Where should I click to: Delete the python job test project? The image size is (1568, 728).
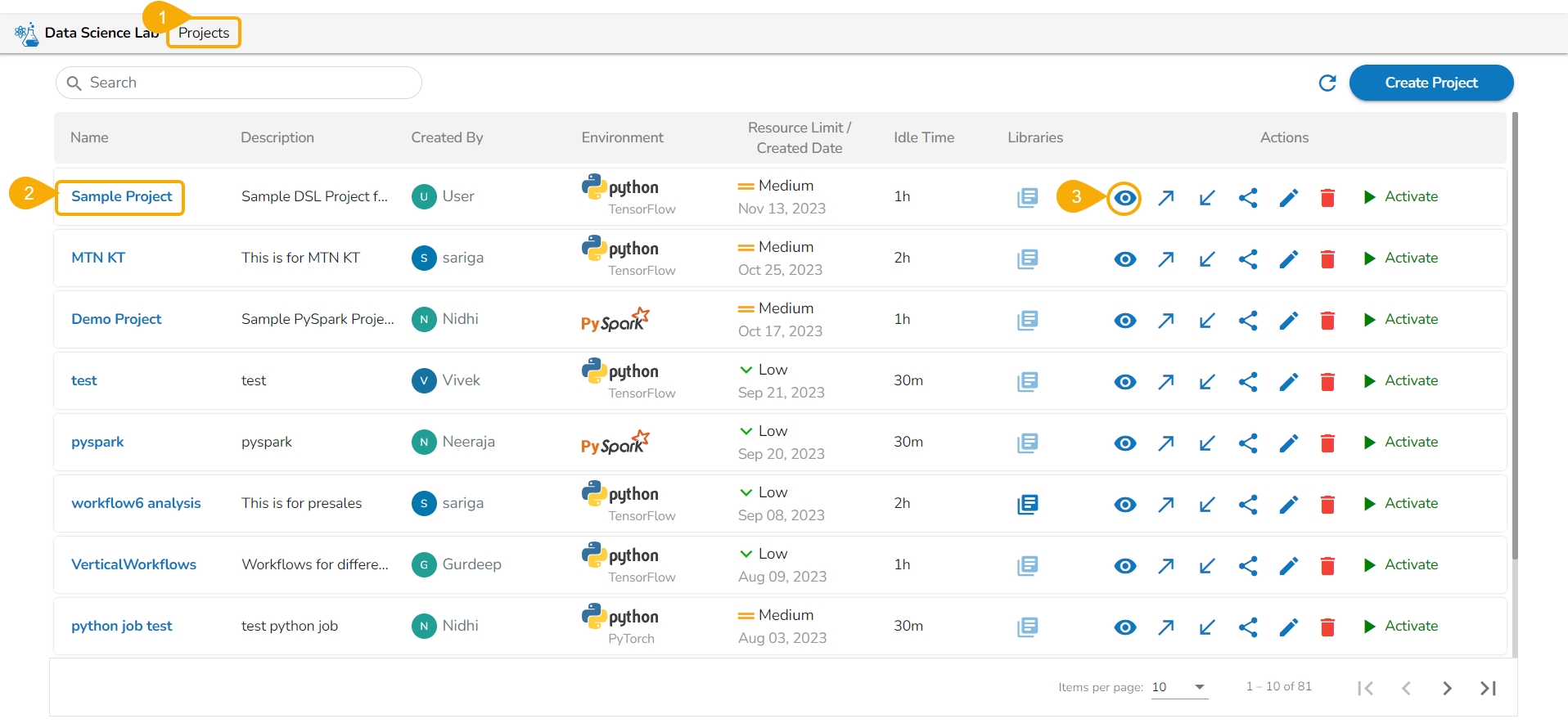[1327, 627]
